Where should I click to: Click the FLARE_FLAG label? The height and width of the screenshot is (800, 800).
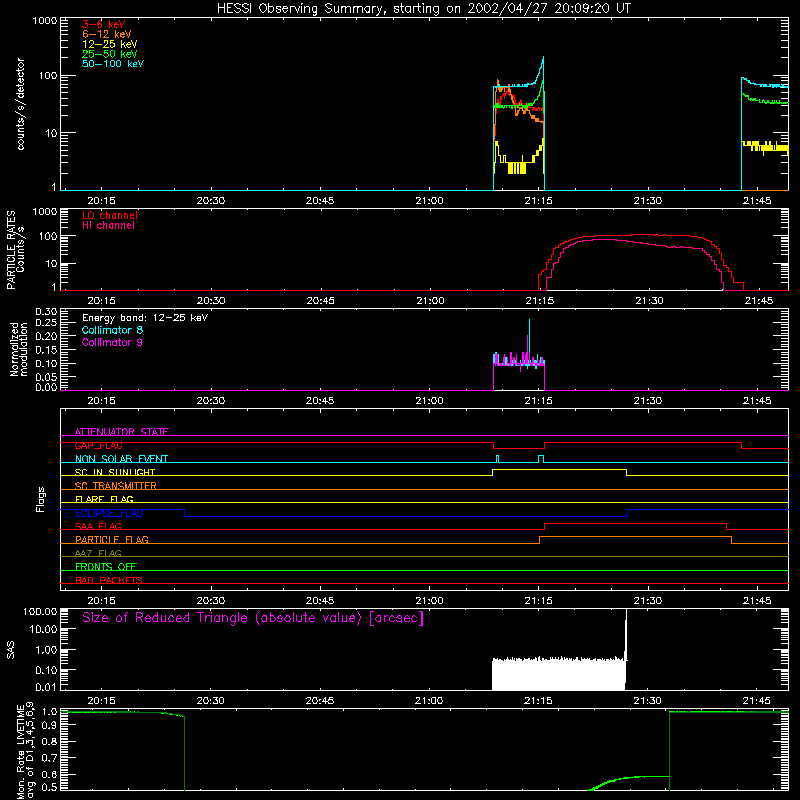pyautogui.click(x=104, y=499)
